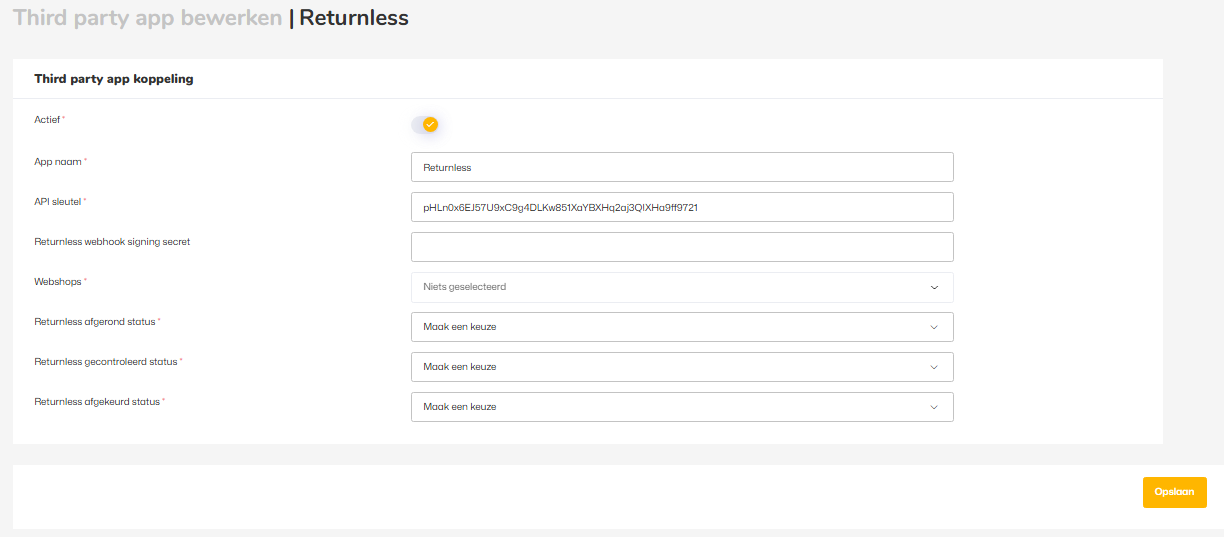This screenshot has width=1224, height=537.
Task: Click the API sleutel input field
Action: pos(681,207)
